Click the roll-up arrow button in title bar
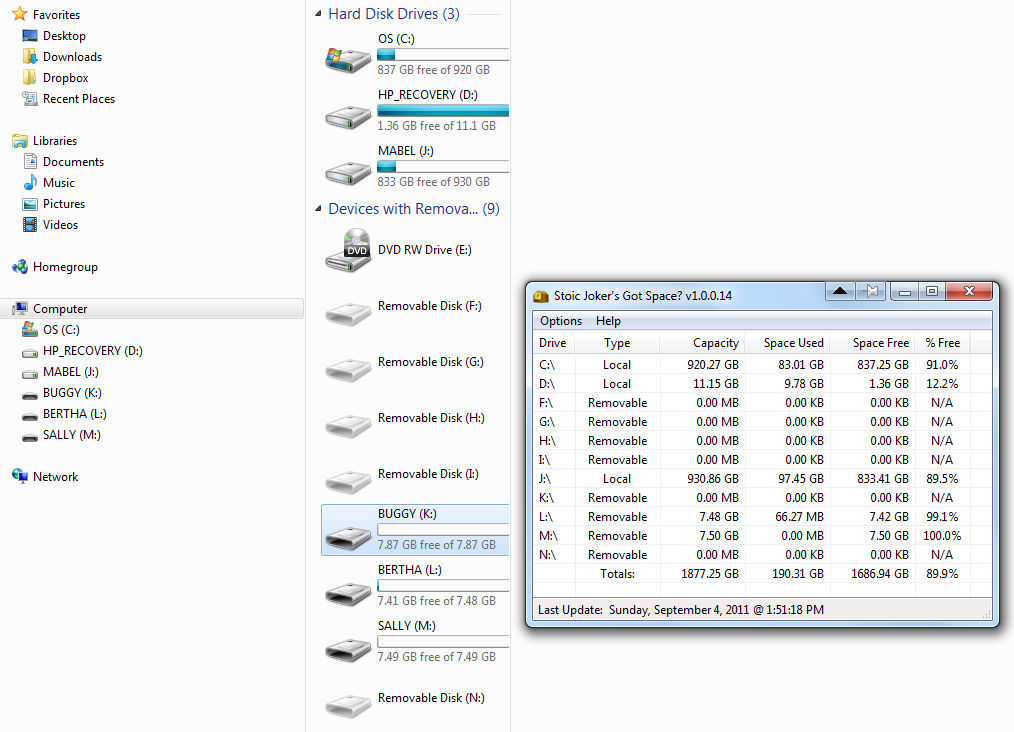Screen dimensions: 1014x732 (840, 291)
